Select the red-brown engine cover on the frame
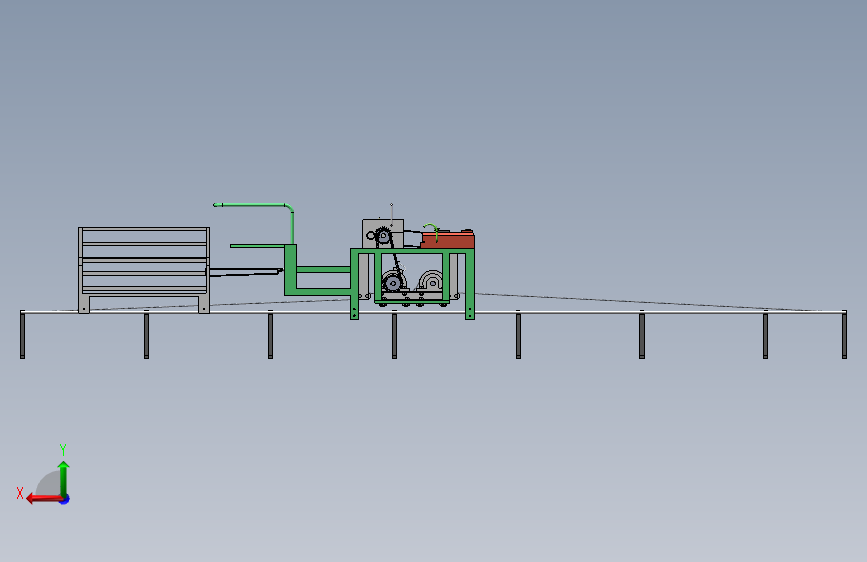867x562 pixels. 448,240
